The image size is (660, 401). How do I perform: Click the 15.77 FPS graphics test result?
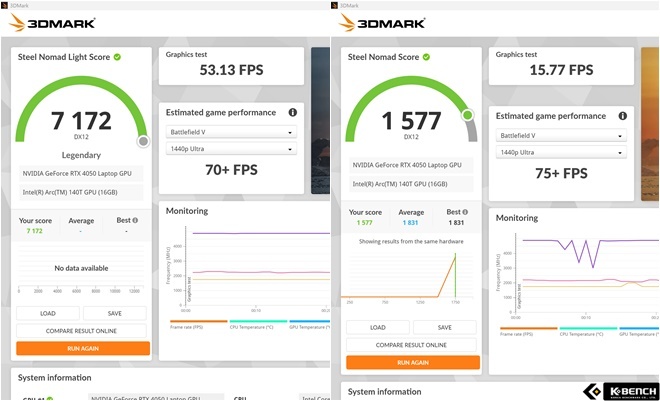(561, 70)
